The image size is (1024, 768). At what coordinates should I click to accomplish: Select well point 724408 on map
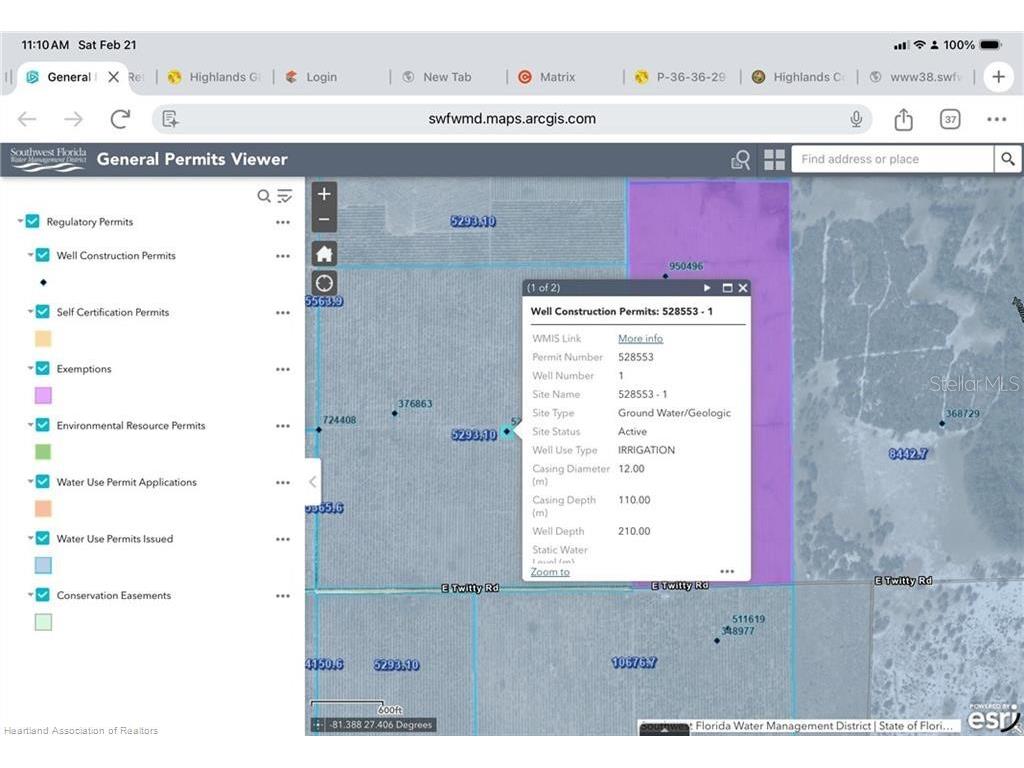pyautogui.click(x=319, y=430)
